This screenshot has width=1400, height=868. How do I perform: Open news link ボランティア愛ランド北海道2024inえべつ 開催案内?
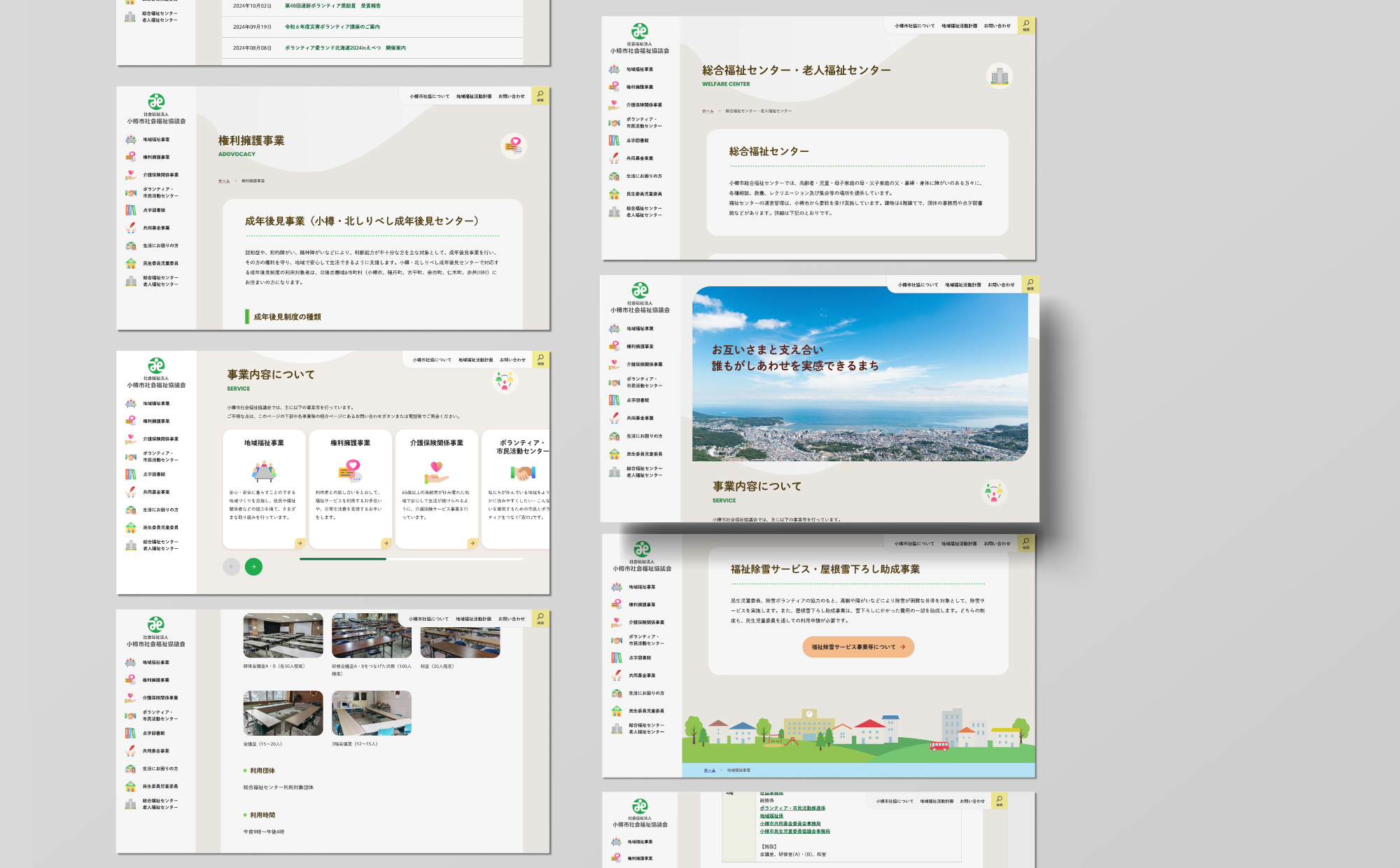click(x=345, y=48)
